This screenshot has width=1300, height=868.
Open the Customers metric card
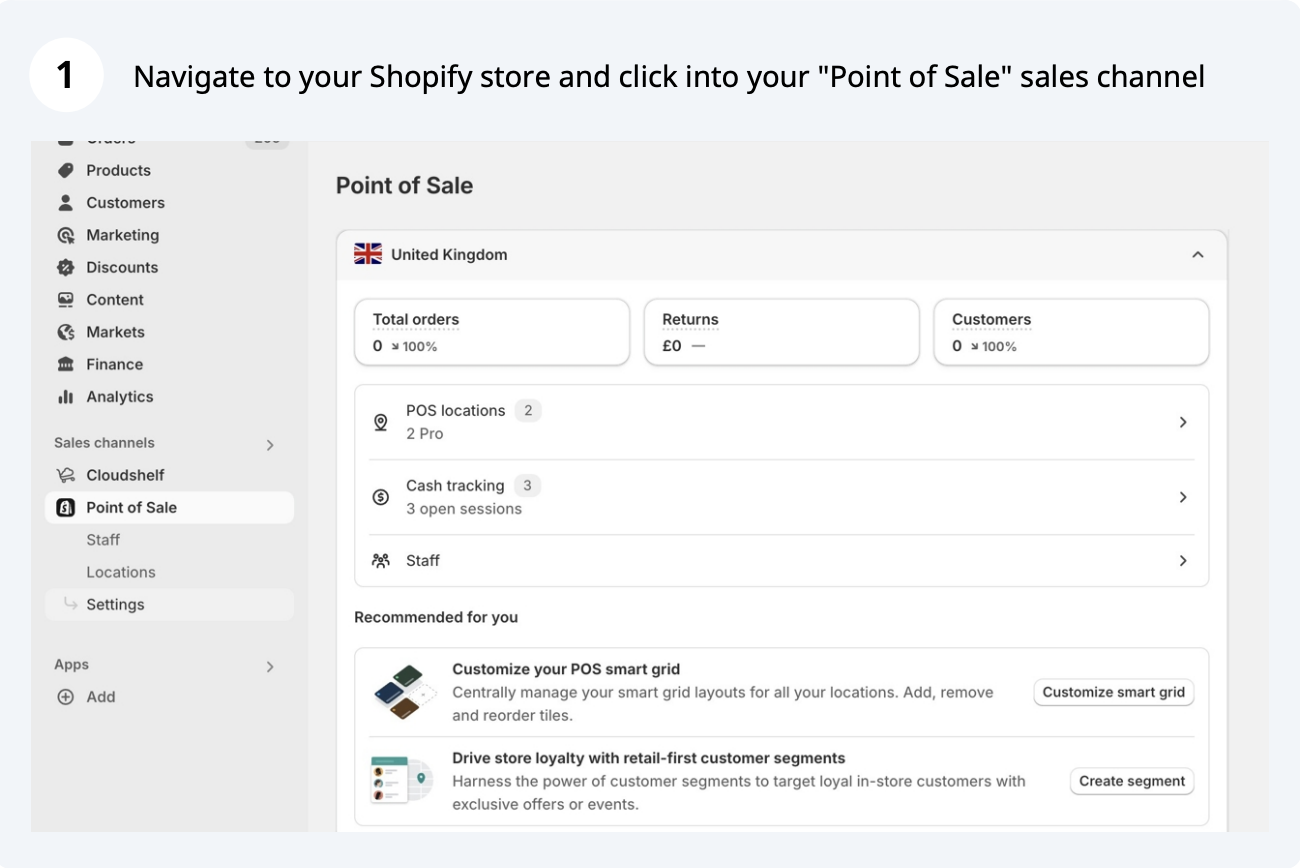[x=1071, y=332]
